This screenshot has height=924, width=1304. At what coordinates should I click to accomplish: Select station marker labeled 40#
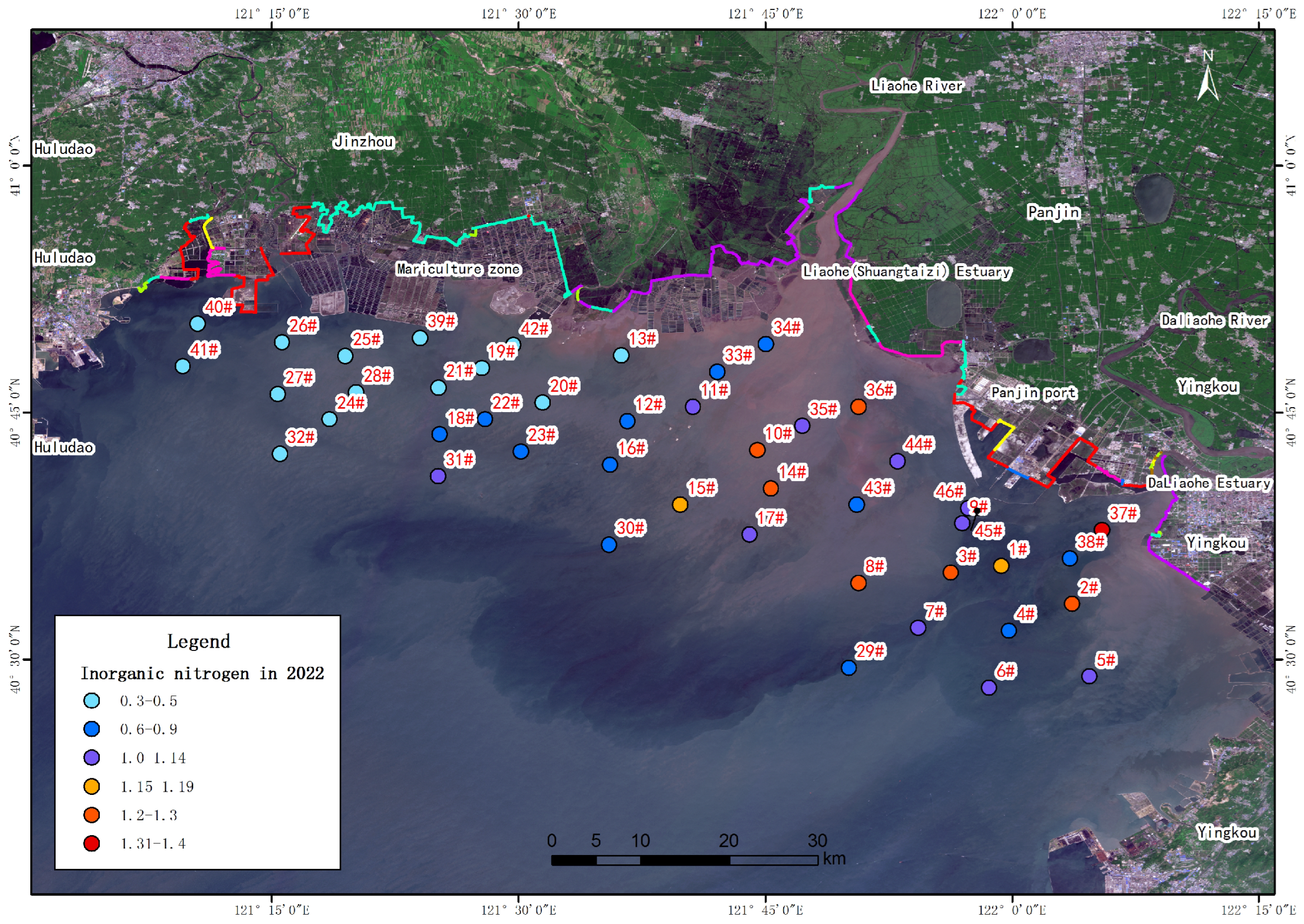(198, 324)
